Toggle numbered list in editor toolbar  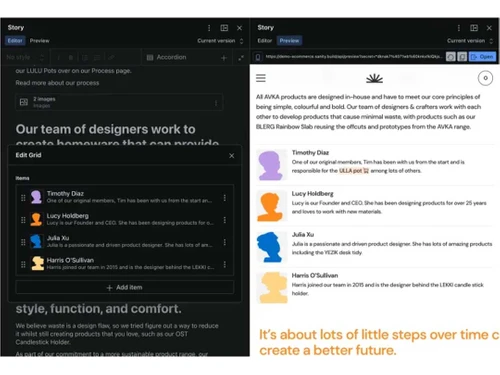[85, 58]
